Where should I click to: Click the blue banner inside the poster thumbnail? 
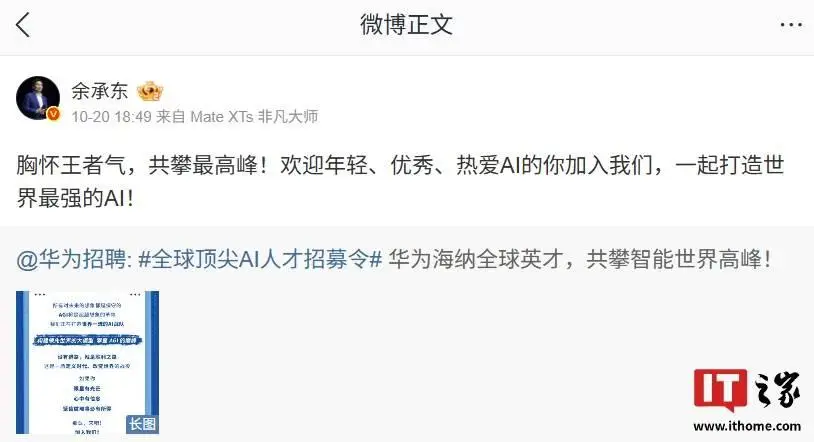point(87,341)
